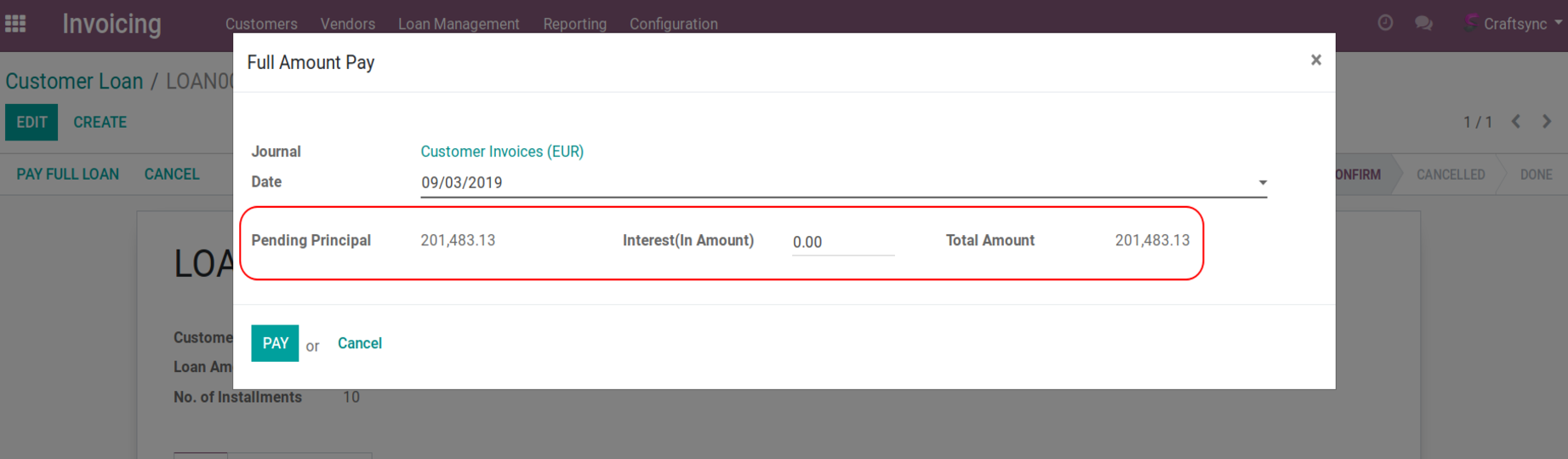Open the Configuration menu
1568x459 pixels.
[x=673, y=24]
